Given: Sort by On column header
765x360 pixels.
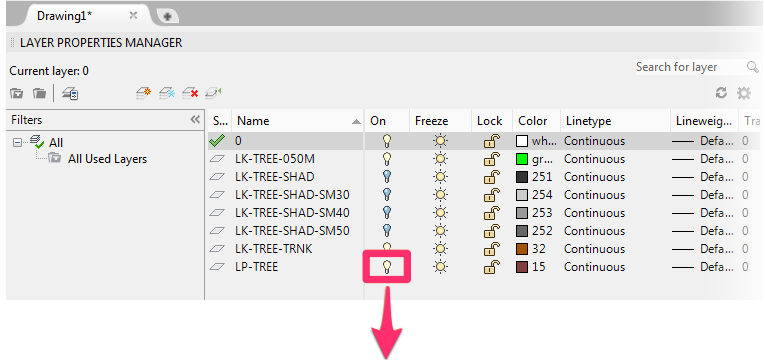Looking at the screenshot, I should pyautogui.click(x=386, y=121).
